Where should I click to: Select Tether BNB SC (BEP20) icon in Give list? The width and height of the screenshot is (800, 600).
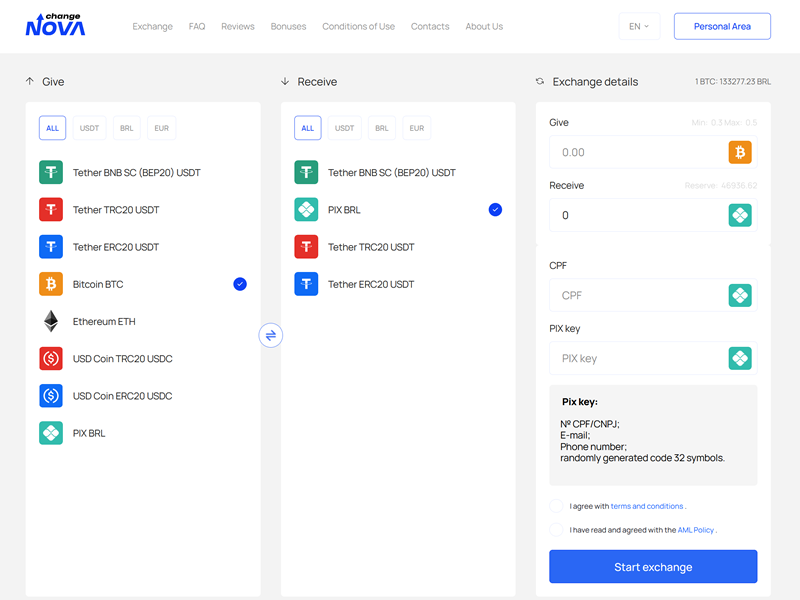[51, 172]
